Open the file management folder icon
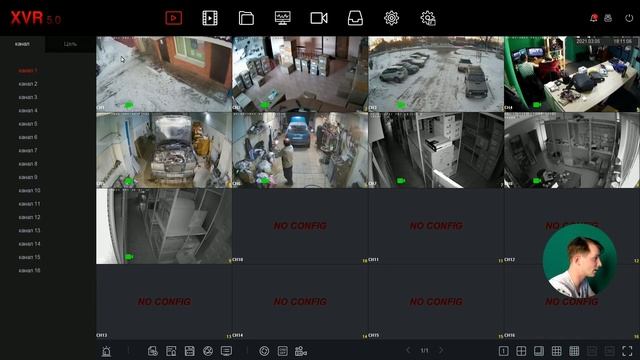Image resolution: width=640 pixels, height=360 pixels. click(246, 18)
